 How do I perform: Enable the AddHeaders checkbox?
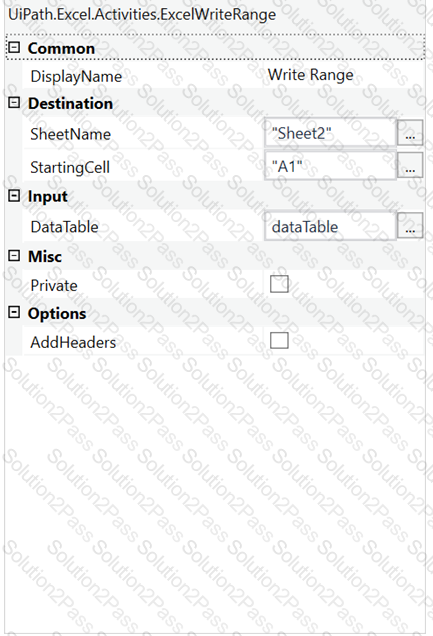[x=279, y=340]
